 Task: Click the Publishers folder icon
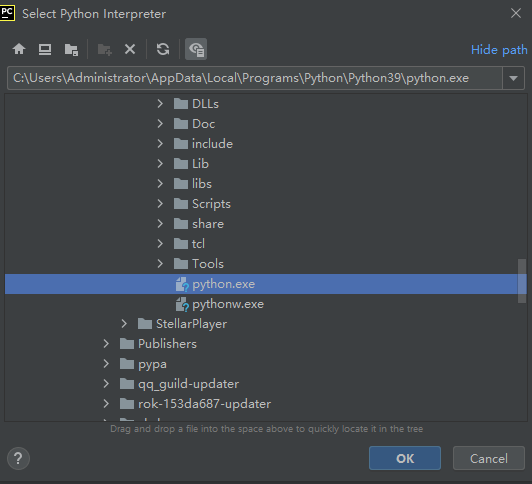point(127,344)
